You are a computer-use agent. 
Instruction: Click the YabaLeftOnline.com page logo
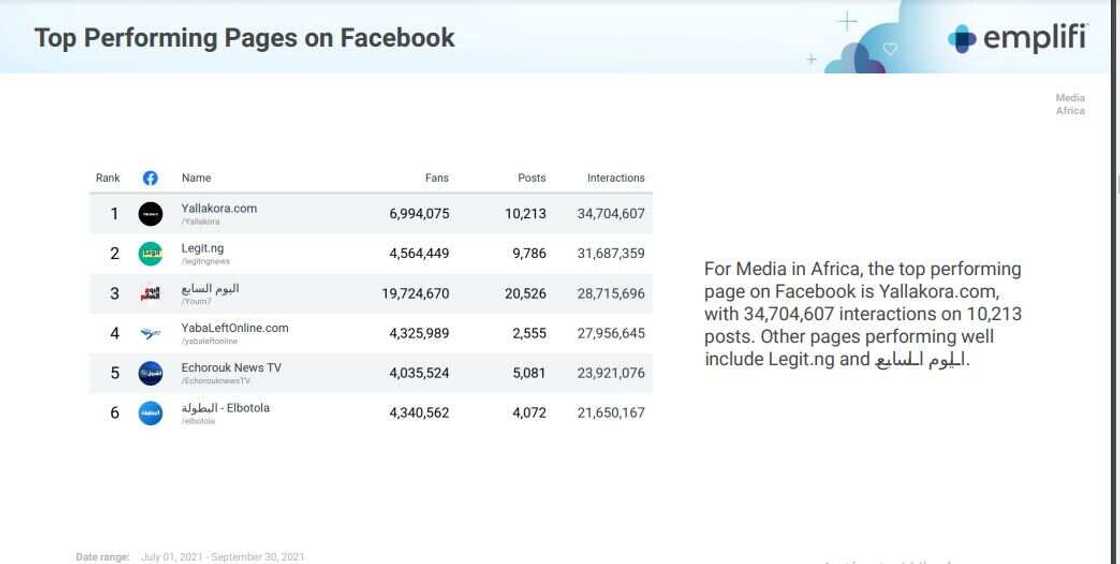150,333
